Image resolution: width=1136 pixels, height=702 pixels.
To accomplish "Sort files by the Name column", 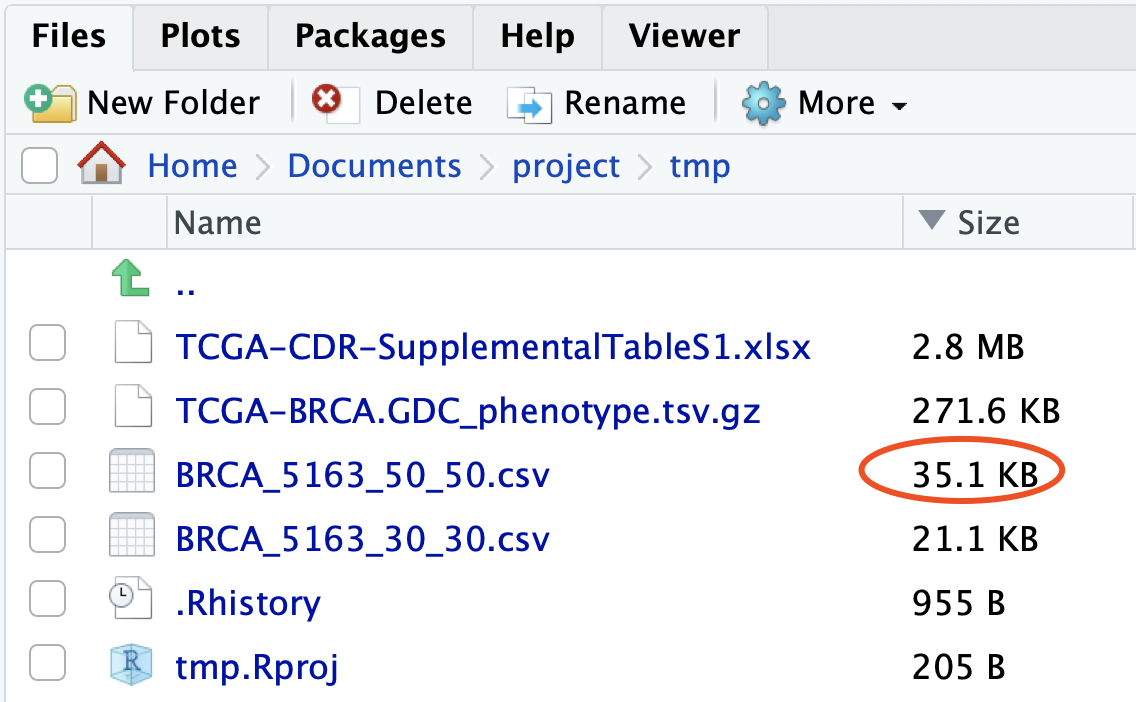I will (x=217, y=222).
